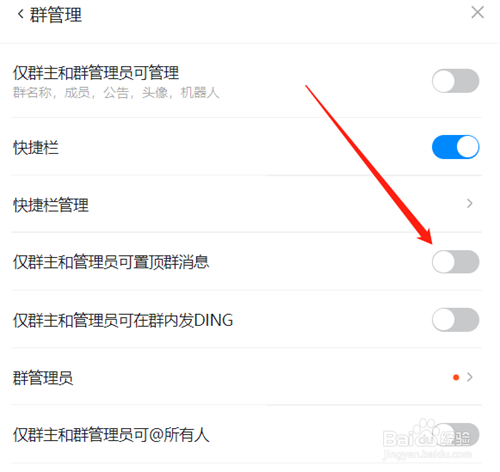Enable 仅群主和管理员可置顶群消息 switch

click(x=455, y=262)
